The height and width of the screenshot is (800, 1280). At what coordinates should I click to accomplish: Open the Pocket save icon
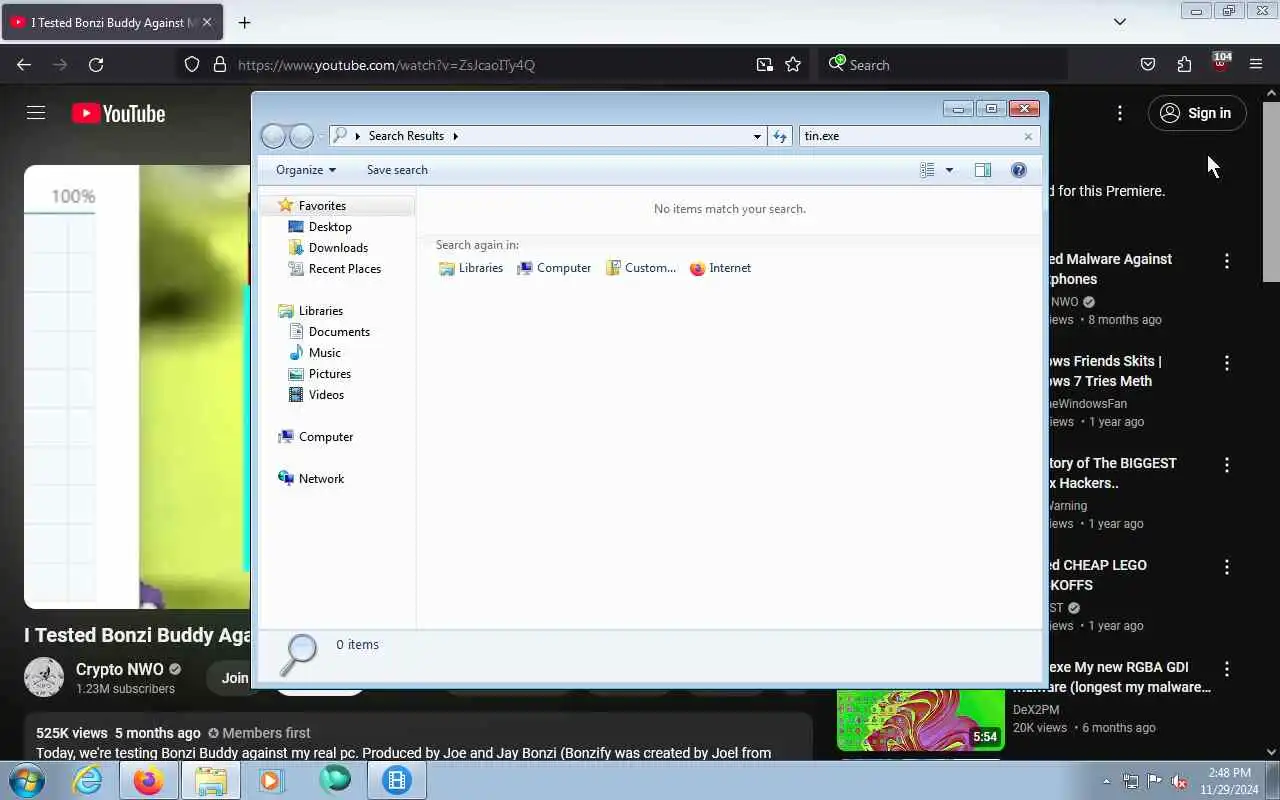[x=1148, y=65]
